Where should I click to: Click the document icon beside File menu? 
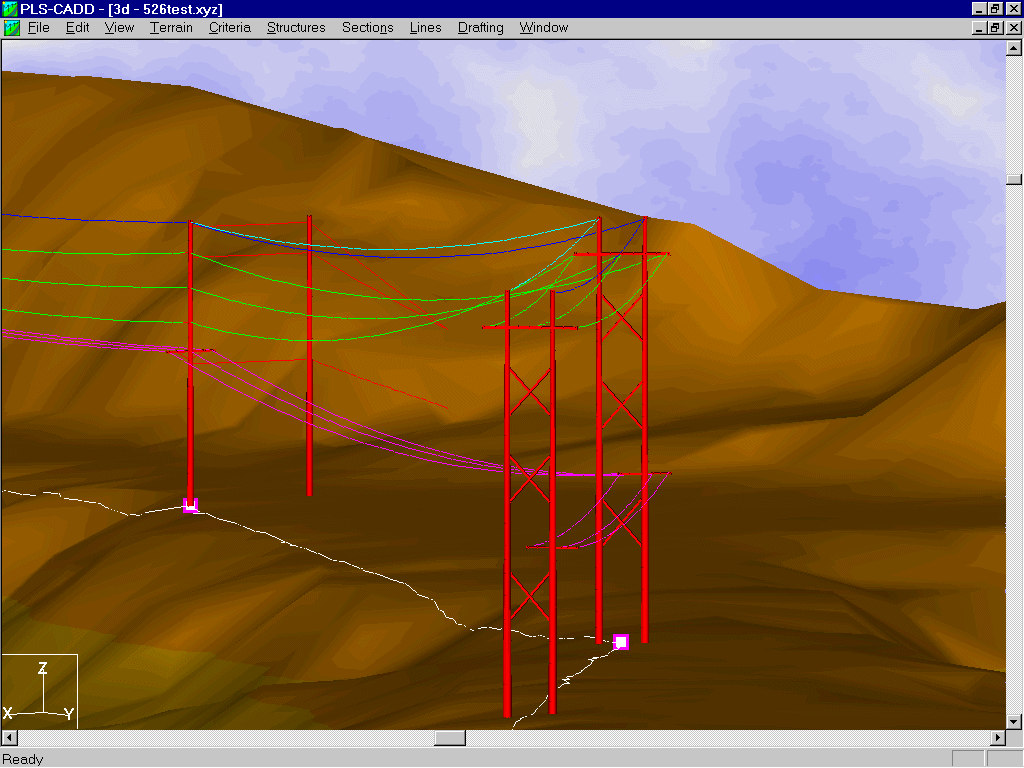point(12,28)
